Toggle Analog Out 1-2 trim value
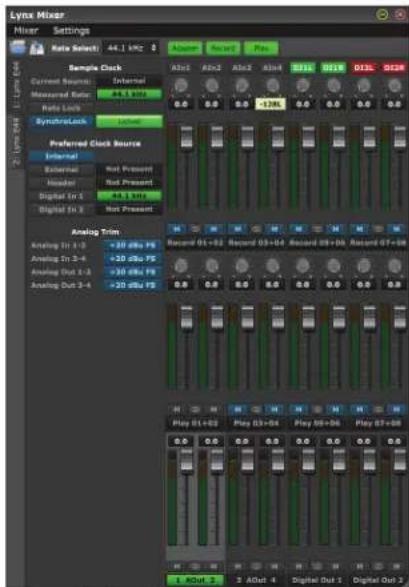Image resolution: width=409 pixels, height=587 pixels. (x=132, y=272)
